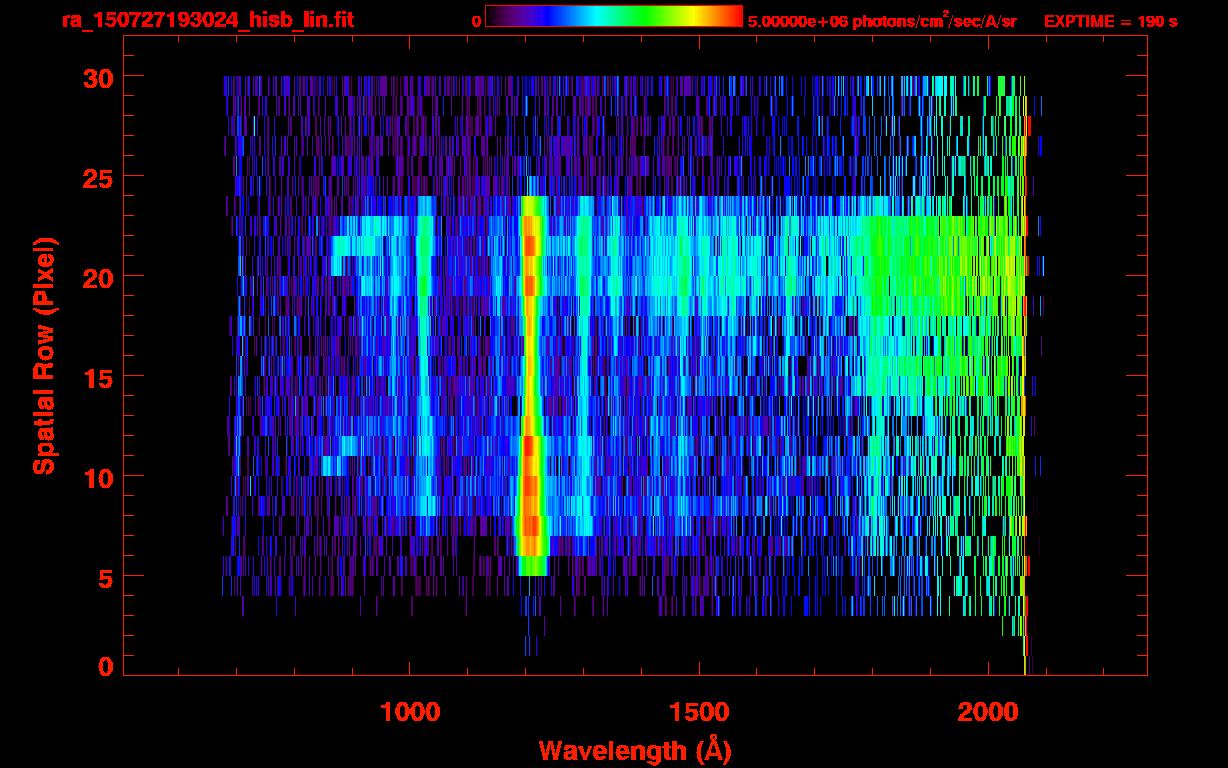Click y-axis tick label 25
The image size is (1228, 768).
[99, 177]
